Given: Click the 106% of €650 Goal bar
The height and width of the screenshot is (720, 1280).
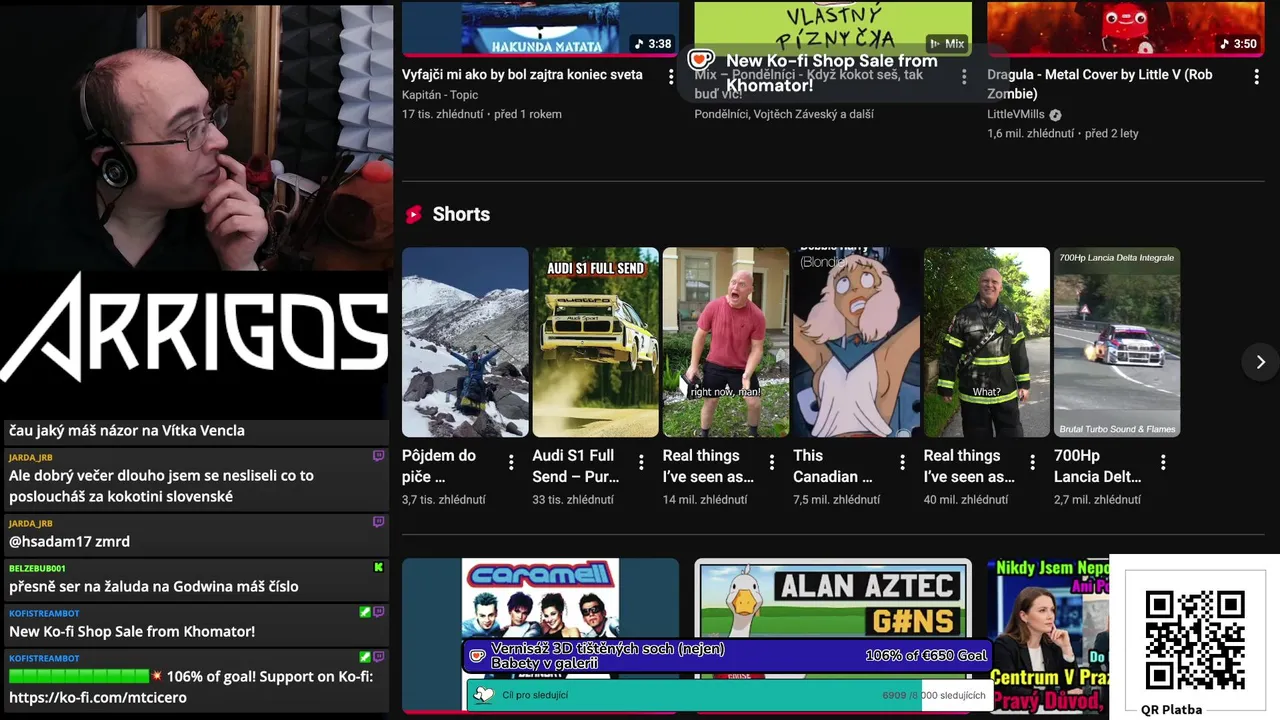Looking at the screenshot, I should 728,656.
